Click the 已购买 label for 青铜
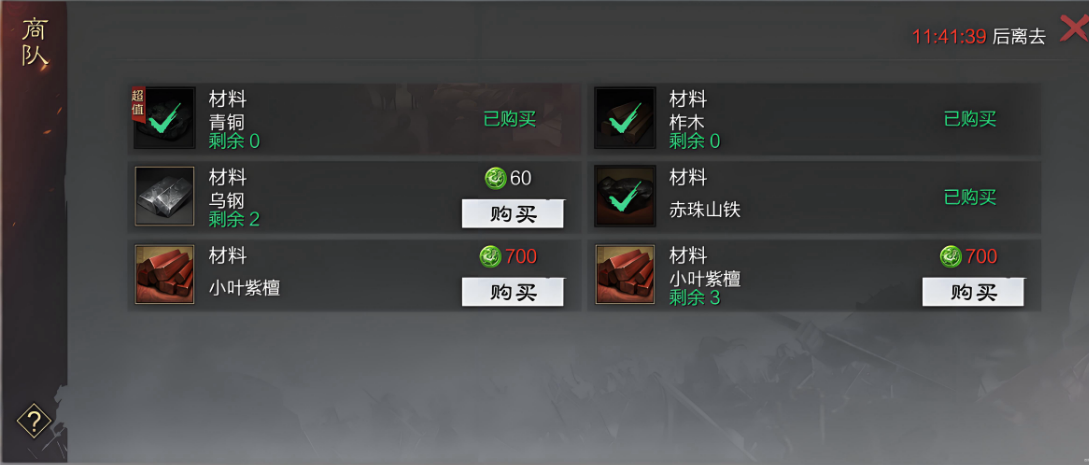 coord(510,119)
